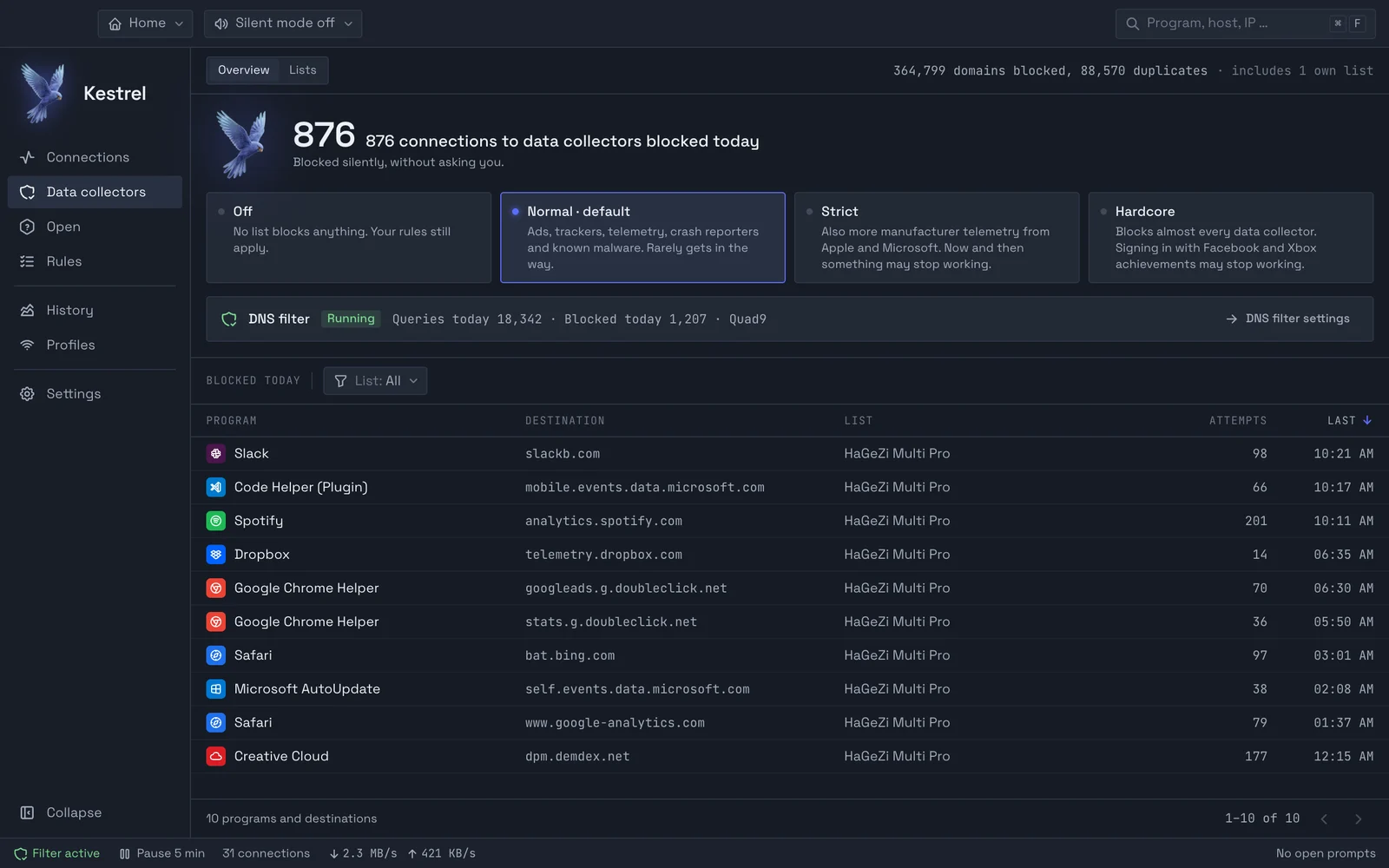1389x868 pixels.
Task: Sort by the Last column
Action: 1349,421
